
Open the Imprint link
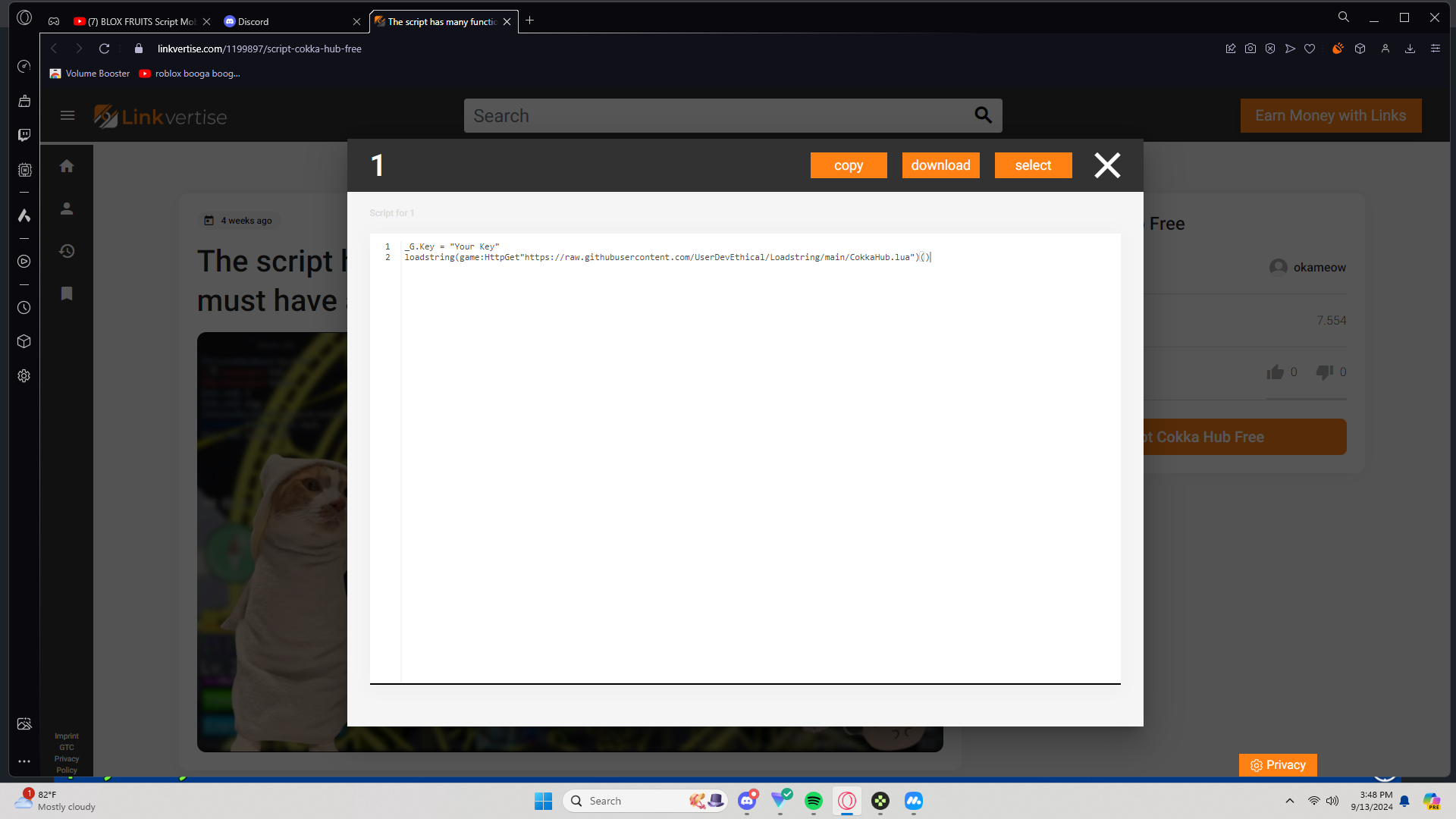[67, 736]
